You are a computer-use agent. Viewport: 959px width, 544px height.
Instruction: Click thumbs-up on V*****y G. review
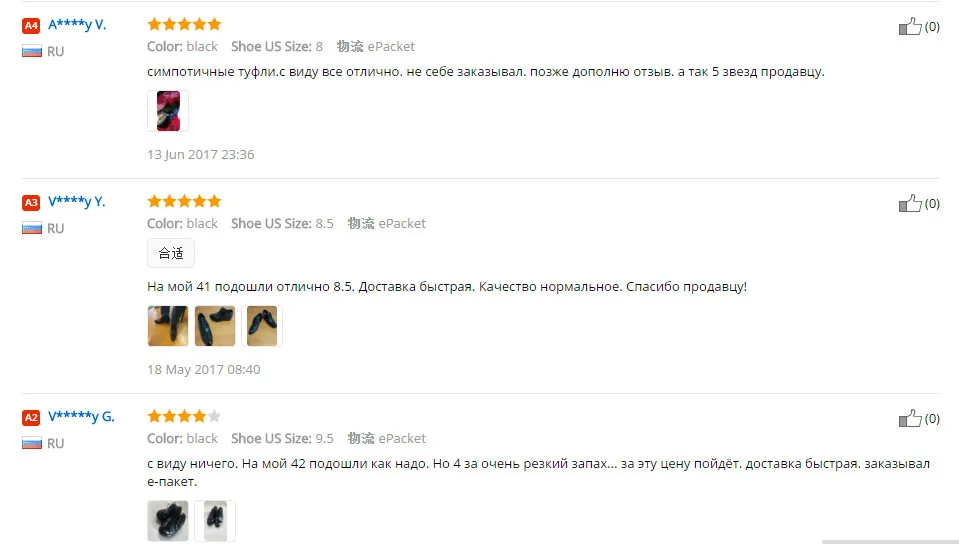(x=910, y=419)
